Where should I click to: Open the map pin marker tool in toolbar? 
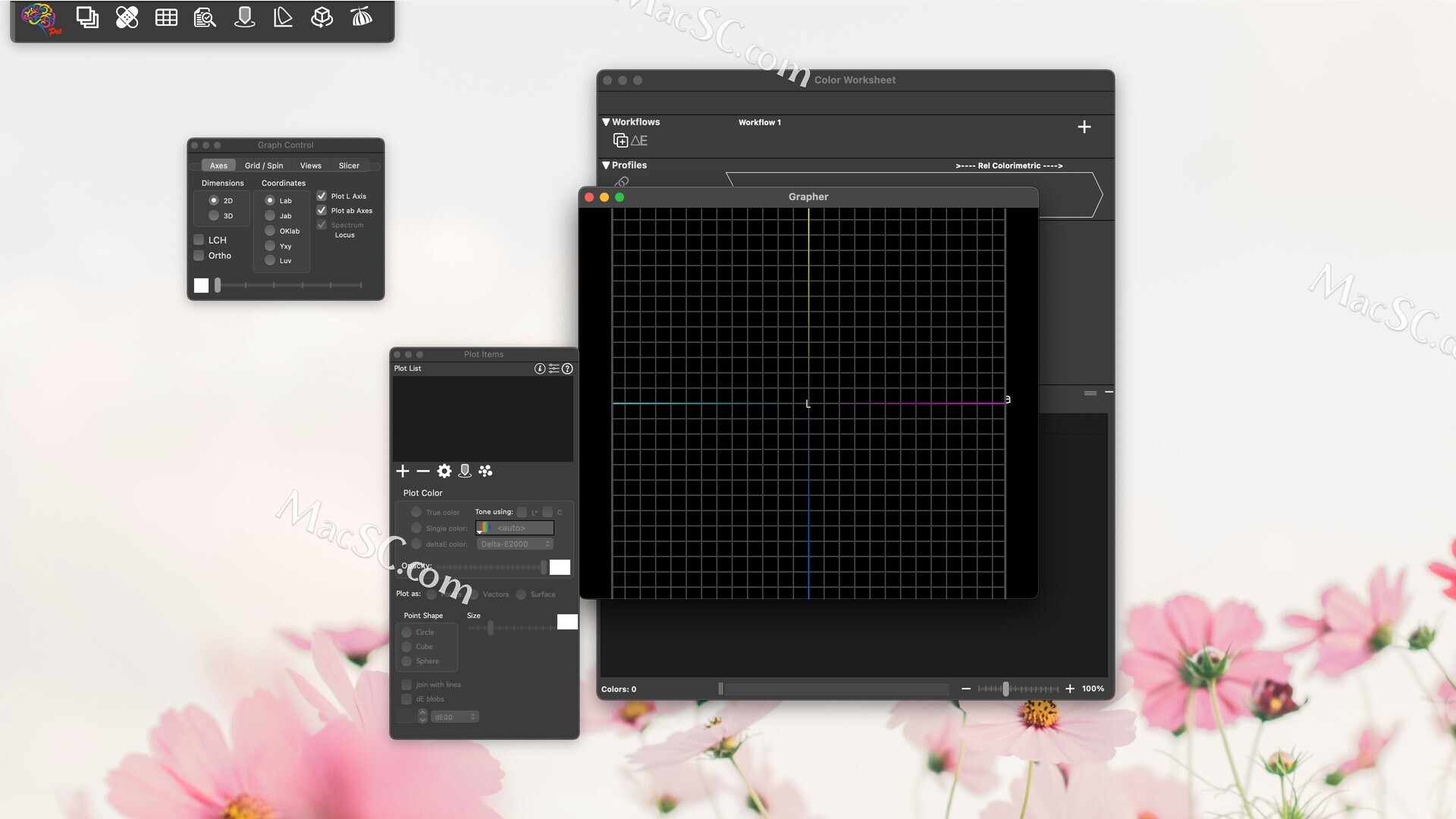(244, 17)
